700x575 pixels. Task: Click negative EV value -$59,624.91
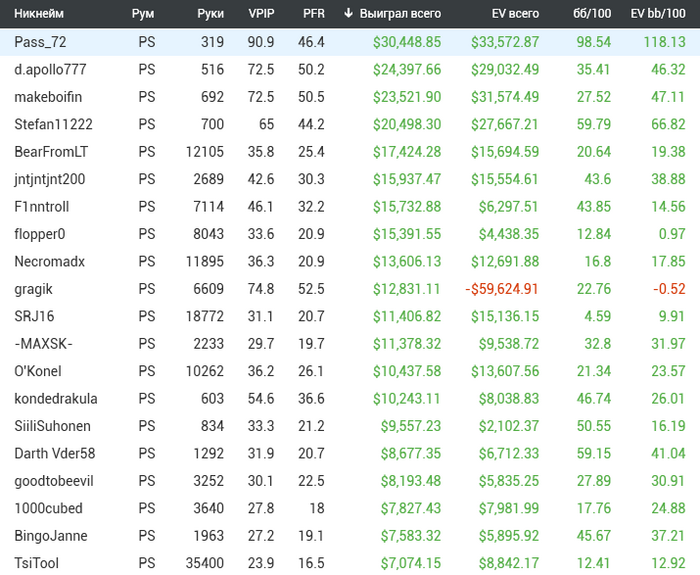(502, 289)
